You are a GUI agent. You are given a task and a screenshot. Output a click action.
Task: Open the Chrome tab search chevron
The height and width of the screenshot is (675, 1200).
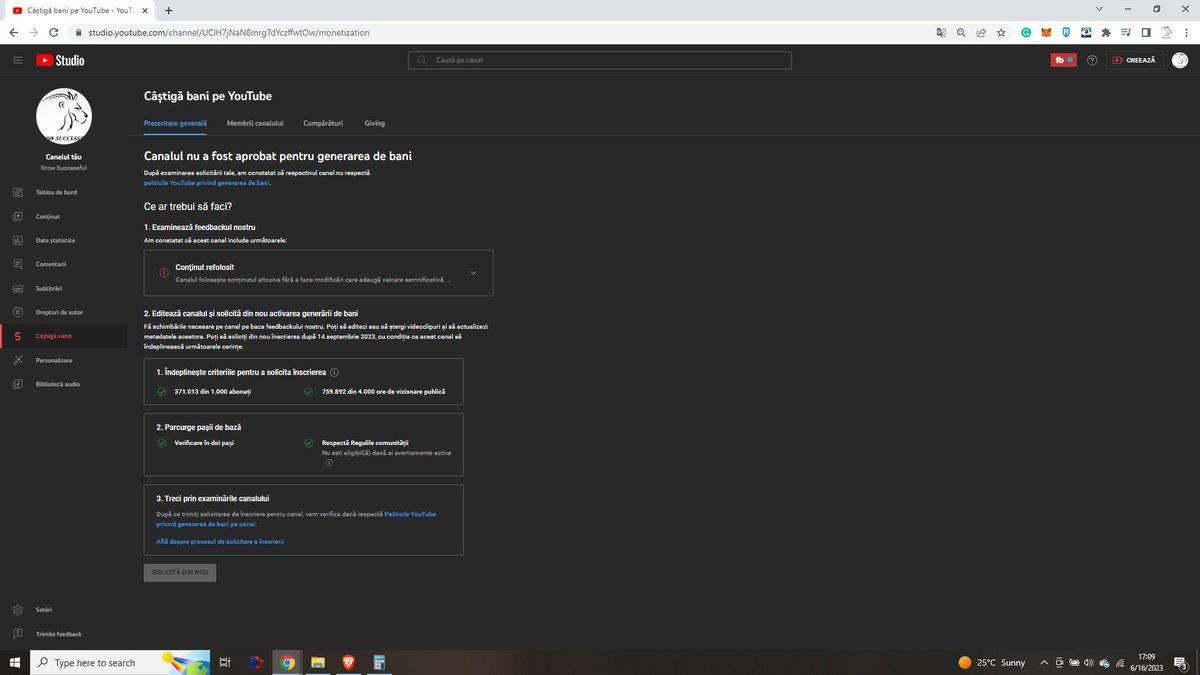point(1100,9)
